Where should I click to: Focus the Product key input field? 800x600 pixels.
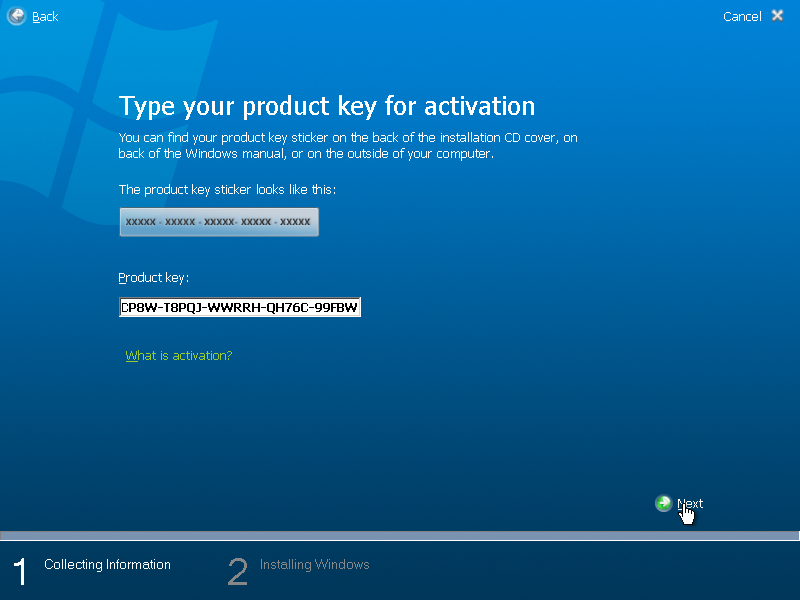(x=240, y=307)
